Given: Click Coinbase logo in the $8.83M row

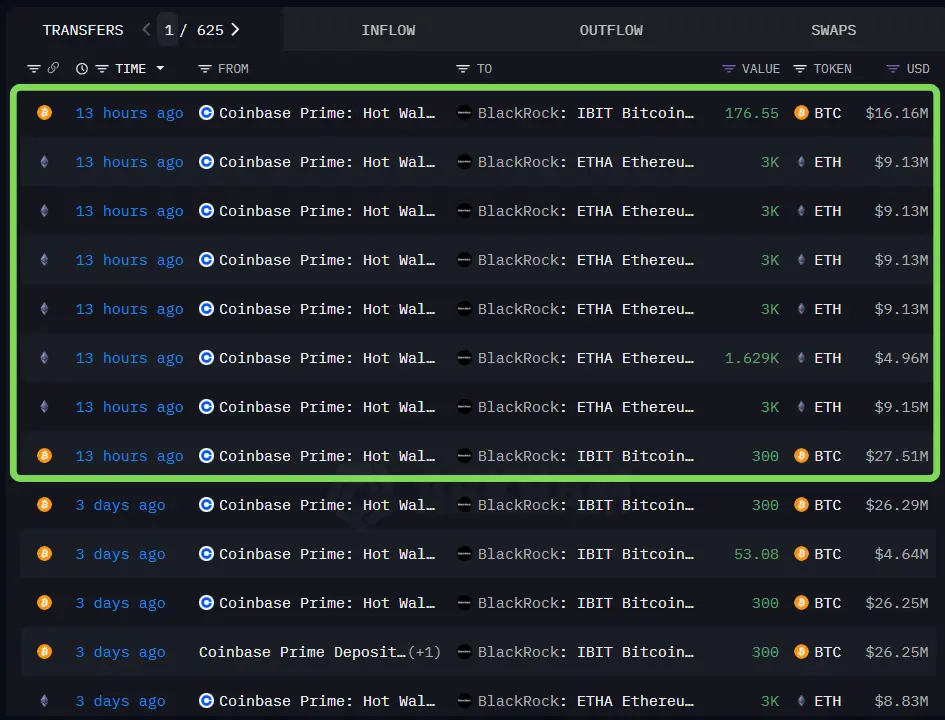Looking at the screenshot, I should (206, 701).
